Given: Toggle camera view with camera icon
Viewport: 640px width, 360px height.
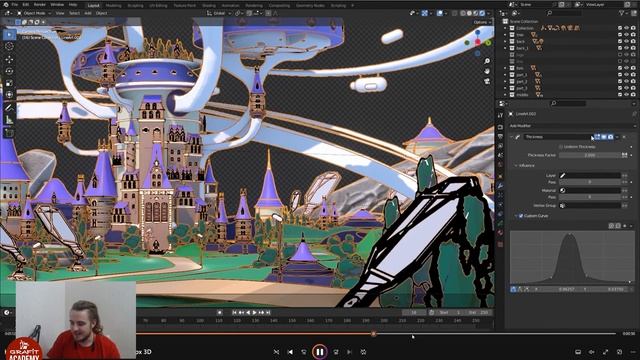Looking at the screenshot, I should coord(487,81).
